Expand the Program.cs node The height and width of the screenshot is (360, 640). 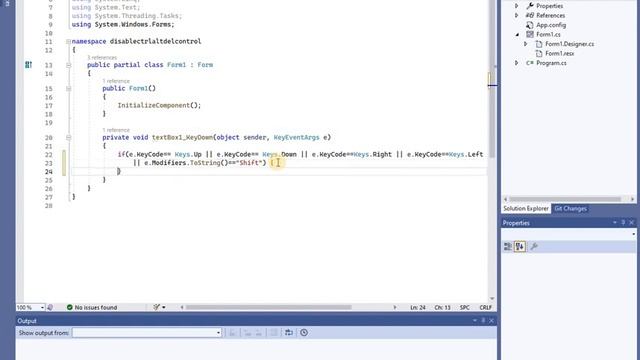(x=517, y=63)
